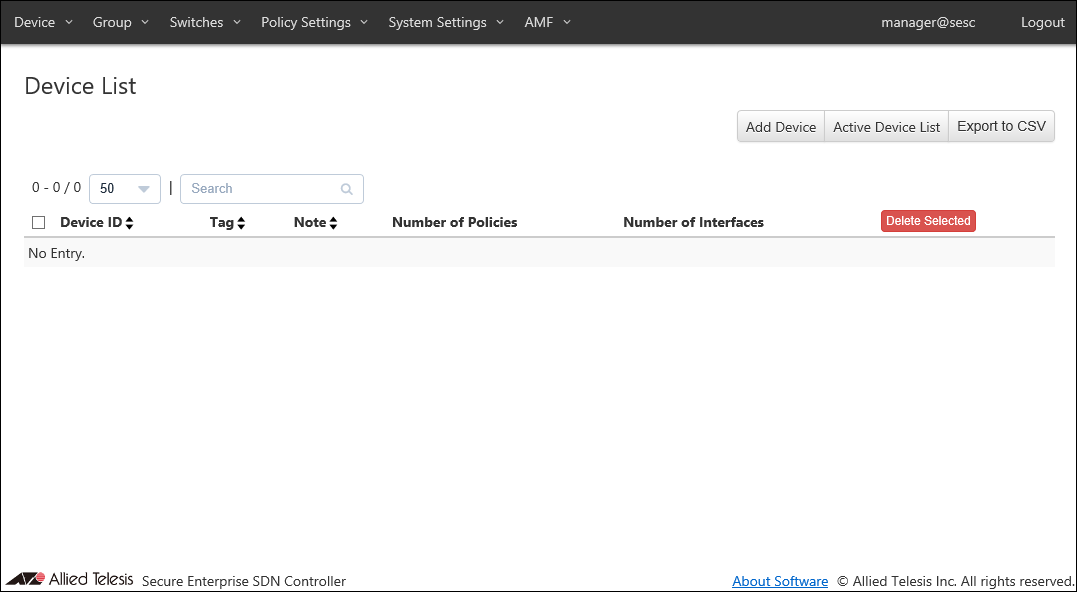Toggle the select-all checkbox in the table header

pos(38,223)
